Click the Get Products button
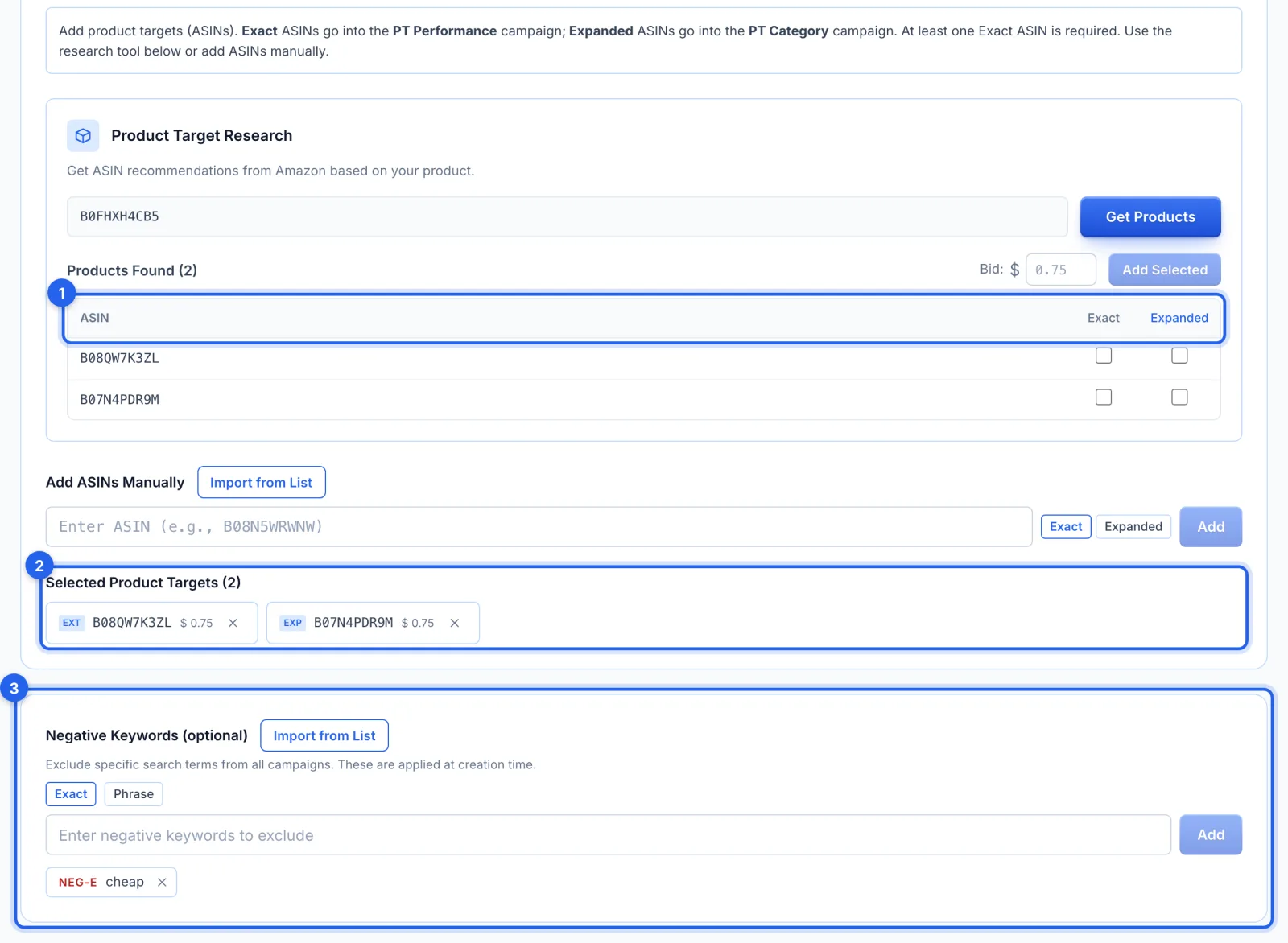Image resolution: width=1288 pixels, height=943 pixels. [1150, 216]
